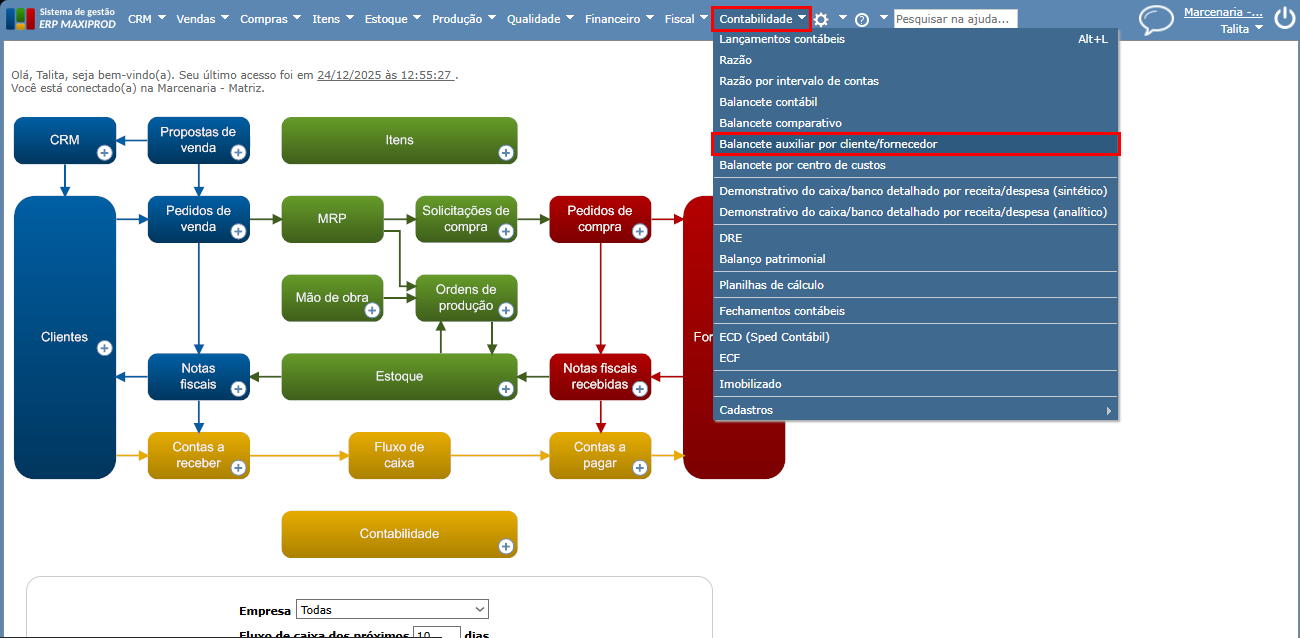1300x638 pixels.
Task: Select DRE menu item
Action: tap(915, 238)
